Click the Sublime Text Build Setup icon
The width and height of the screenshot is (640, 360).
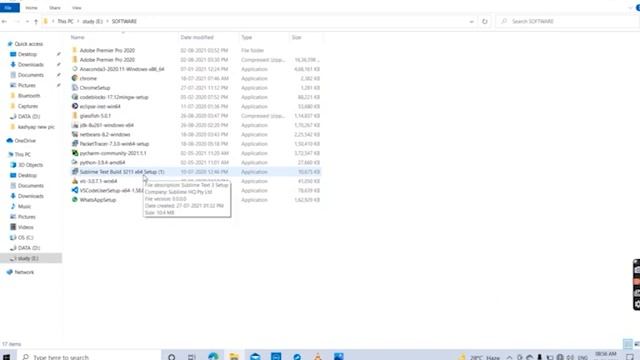[x=74, y=172]
